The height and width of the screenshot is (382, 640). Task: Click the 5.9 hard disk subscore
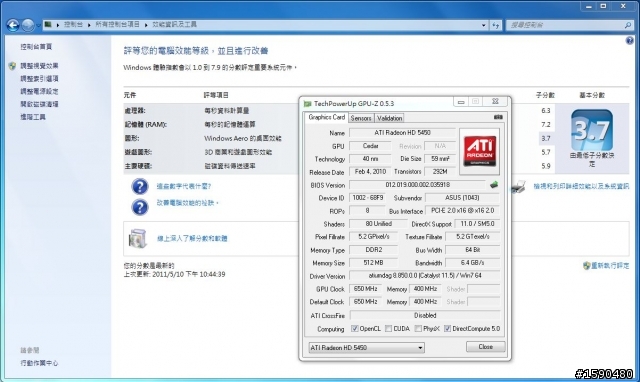coord(546,166)
